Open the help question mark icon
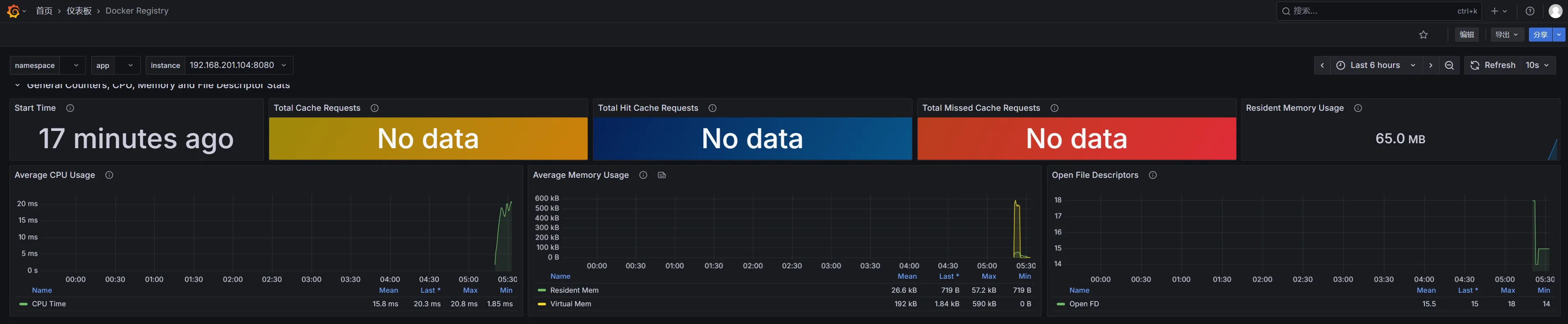 (x=1530, y=11)
